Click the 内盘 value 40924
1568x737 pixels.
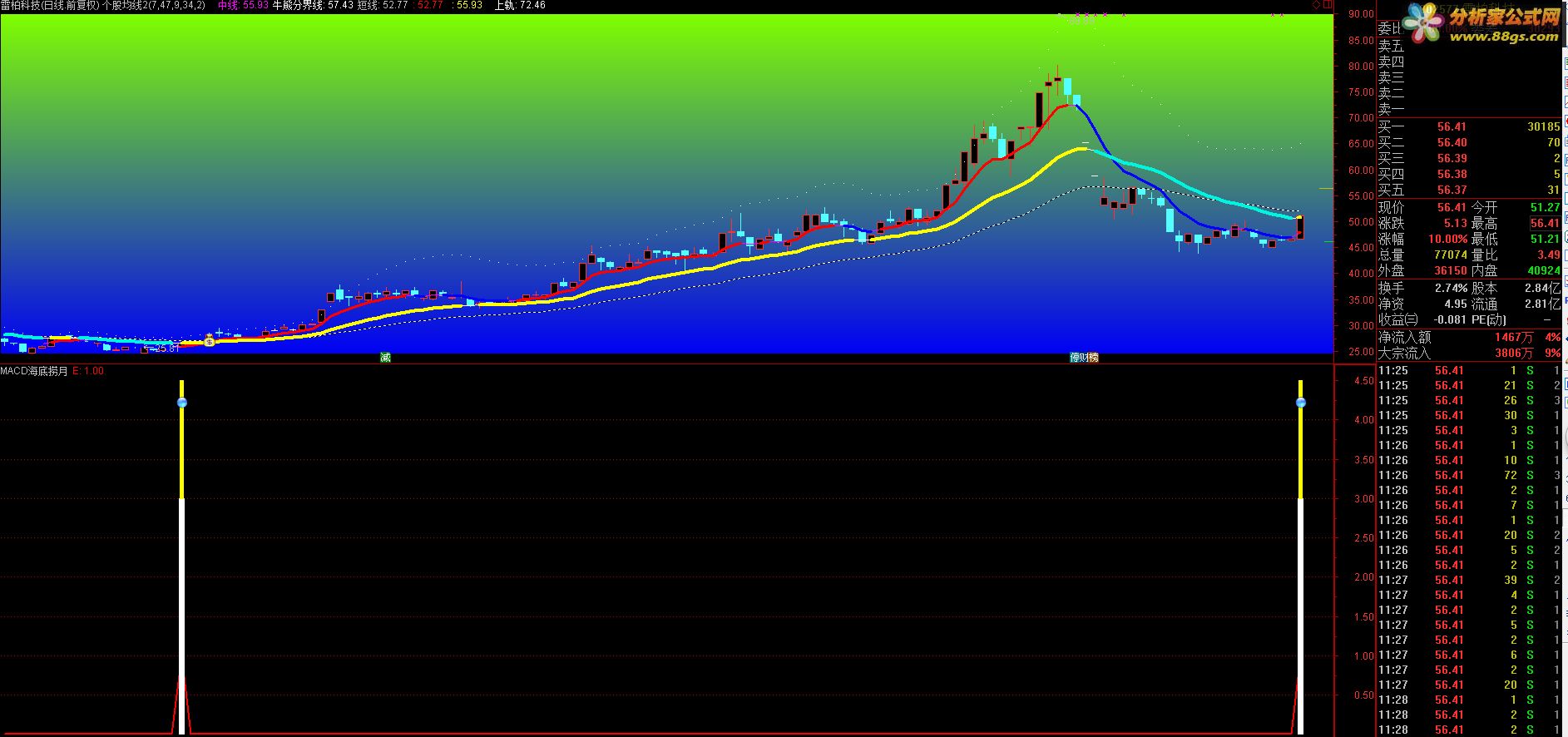1544,270
